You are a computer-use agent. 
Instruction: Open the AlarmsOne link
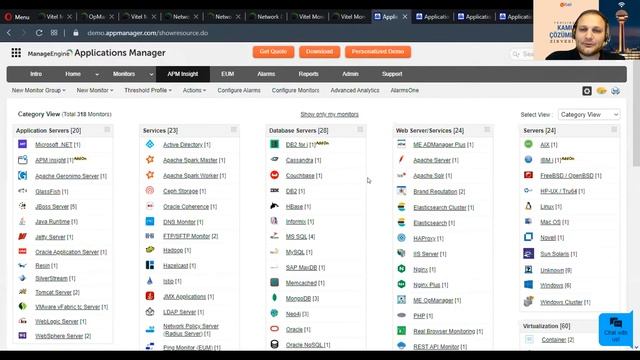click(404, 90)
